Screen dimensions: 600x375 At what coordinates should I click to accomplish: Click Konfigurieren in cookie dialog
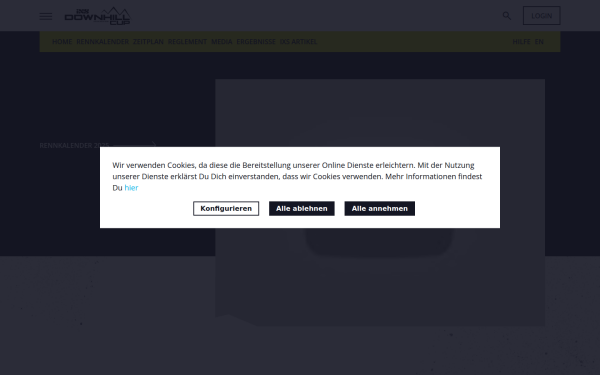click(226, 209)
